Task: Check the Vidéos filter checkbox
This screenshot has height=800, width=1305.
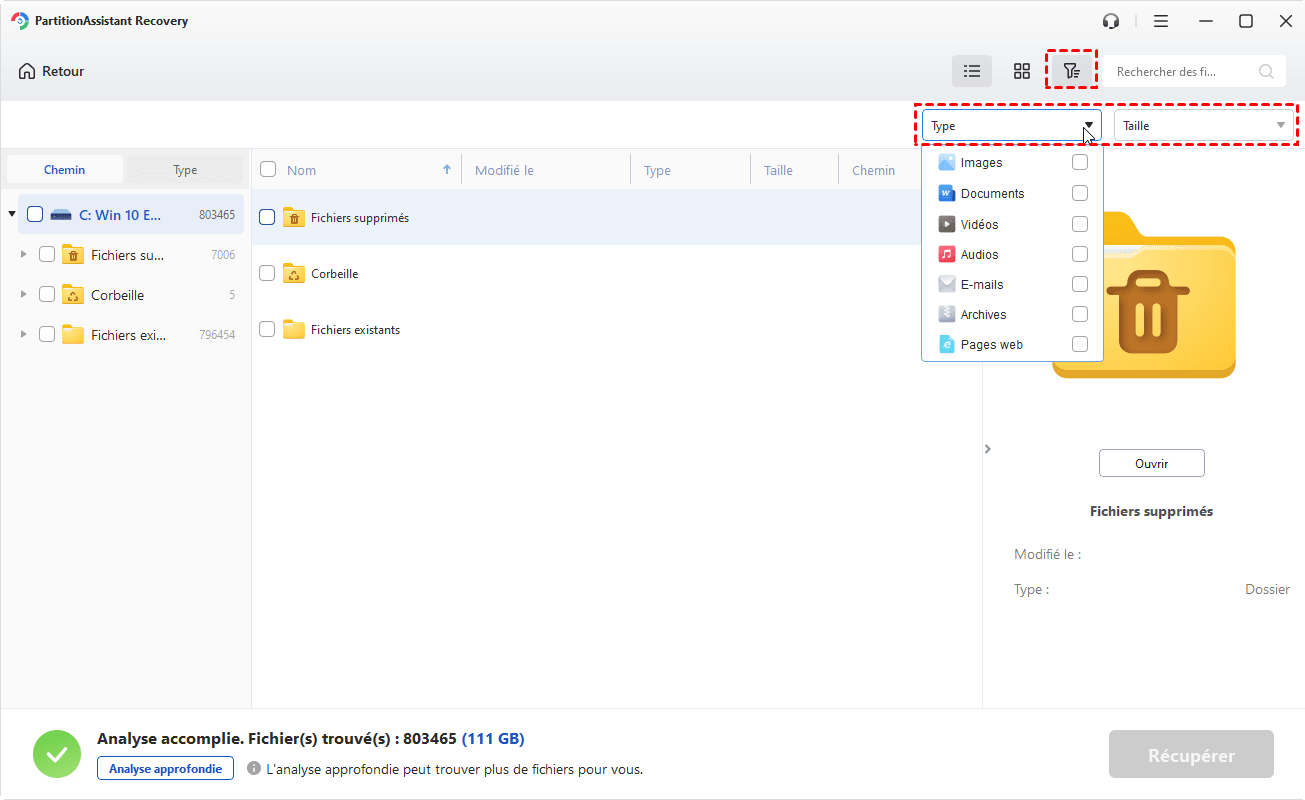Action: 1080,225
